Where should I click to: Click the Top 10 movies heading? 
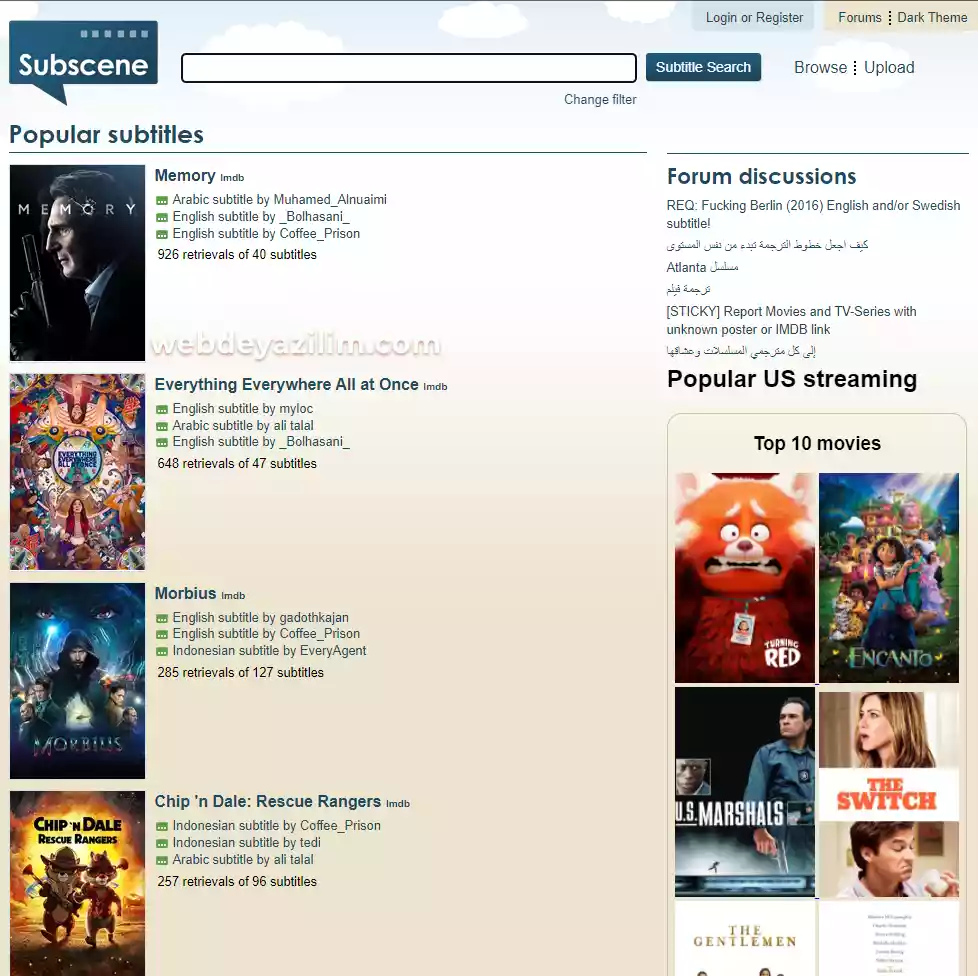coord(817,443)
